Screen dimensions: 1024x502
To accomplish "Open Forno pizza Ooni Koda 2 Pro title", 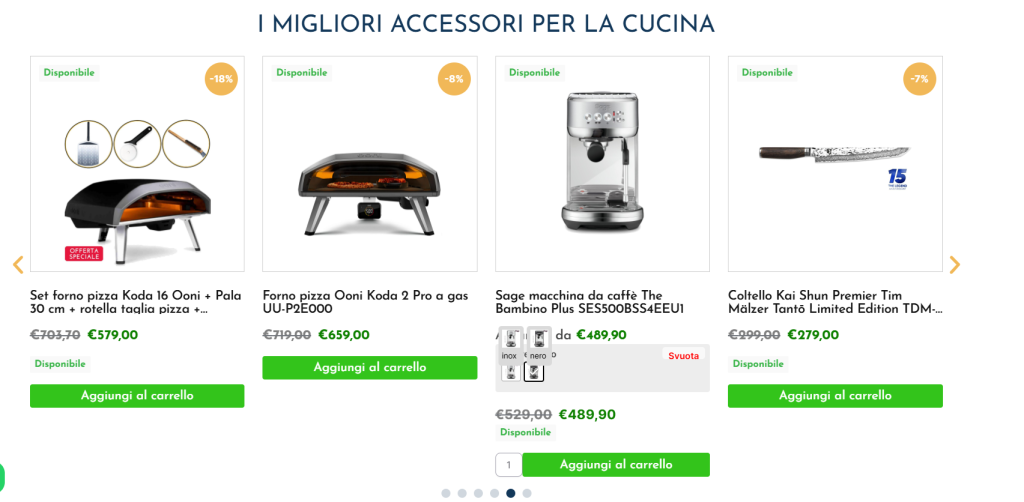I will point(366,302).
